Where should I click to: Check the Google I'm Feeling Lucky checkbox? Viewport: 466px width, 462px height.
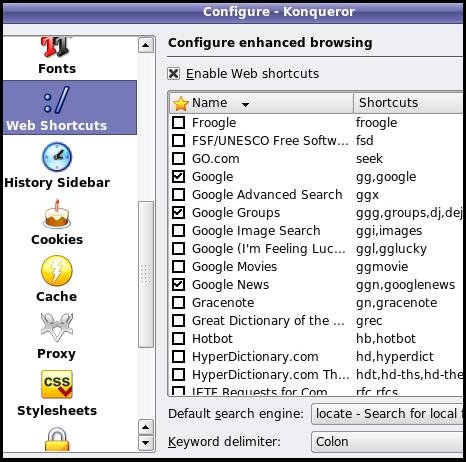pyautogui.click(x=178, y=248)
